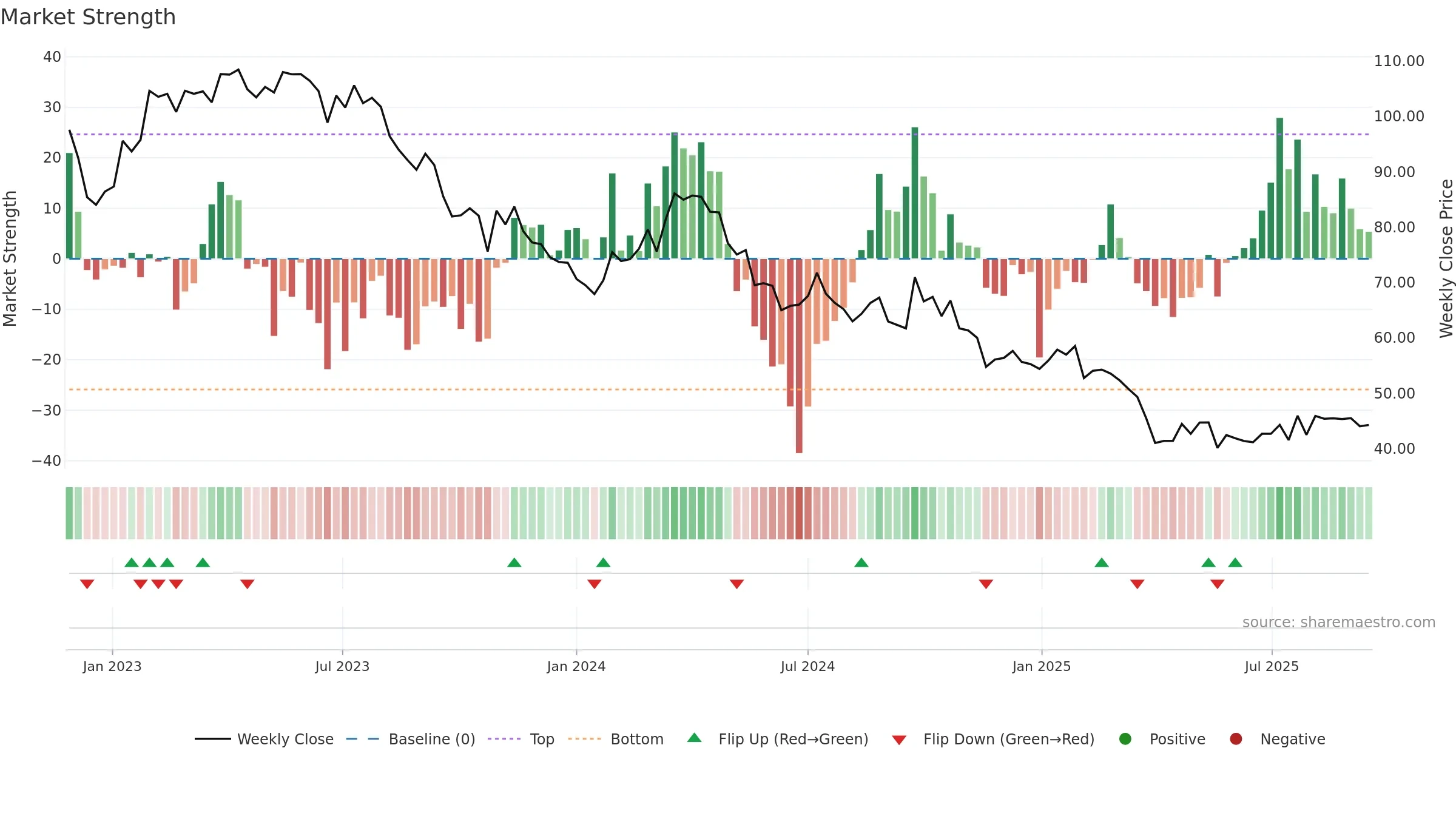Click the Jan 2023 x-axis label
Viewport: 1456px width, 819px height.
tap(112, 667)
